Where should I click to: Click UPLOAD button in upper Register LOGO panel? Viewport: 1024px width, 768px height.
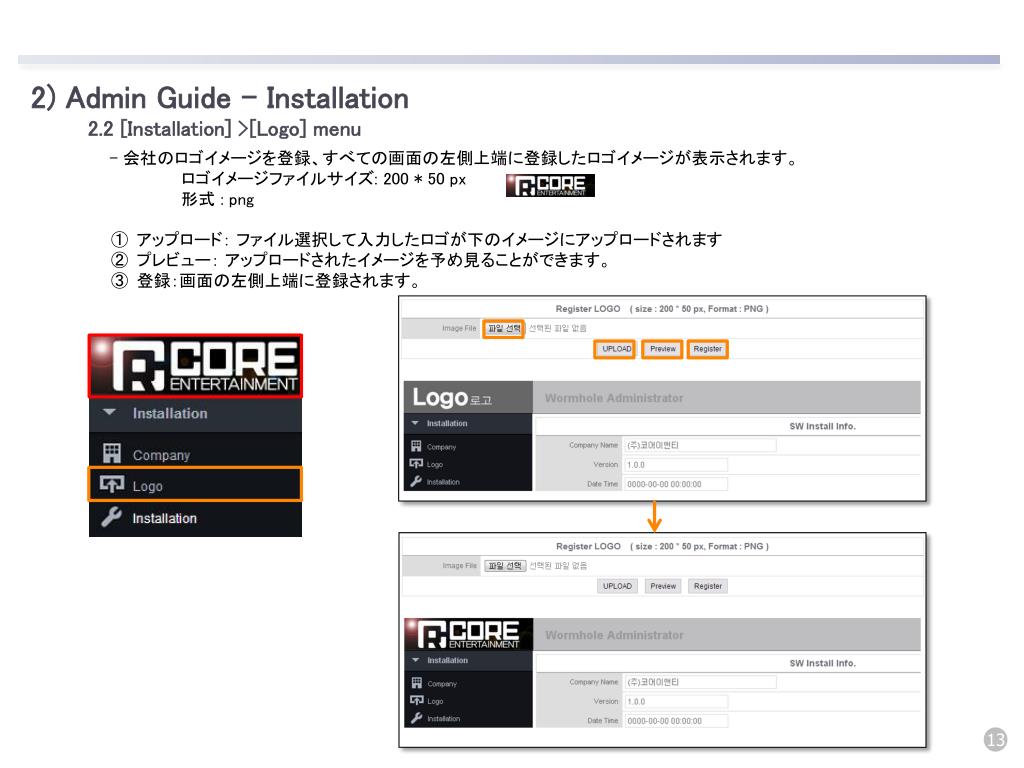616,349
